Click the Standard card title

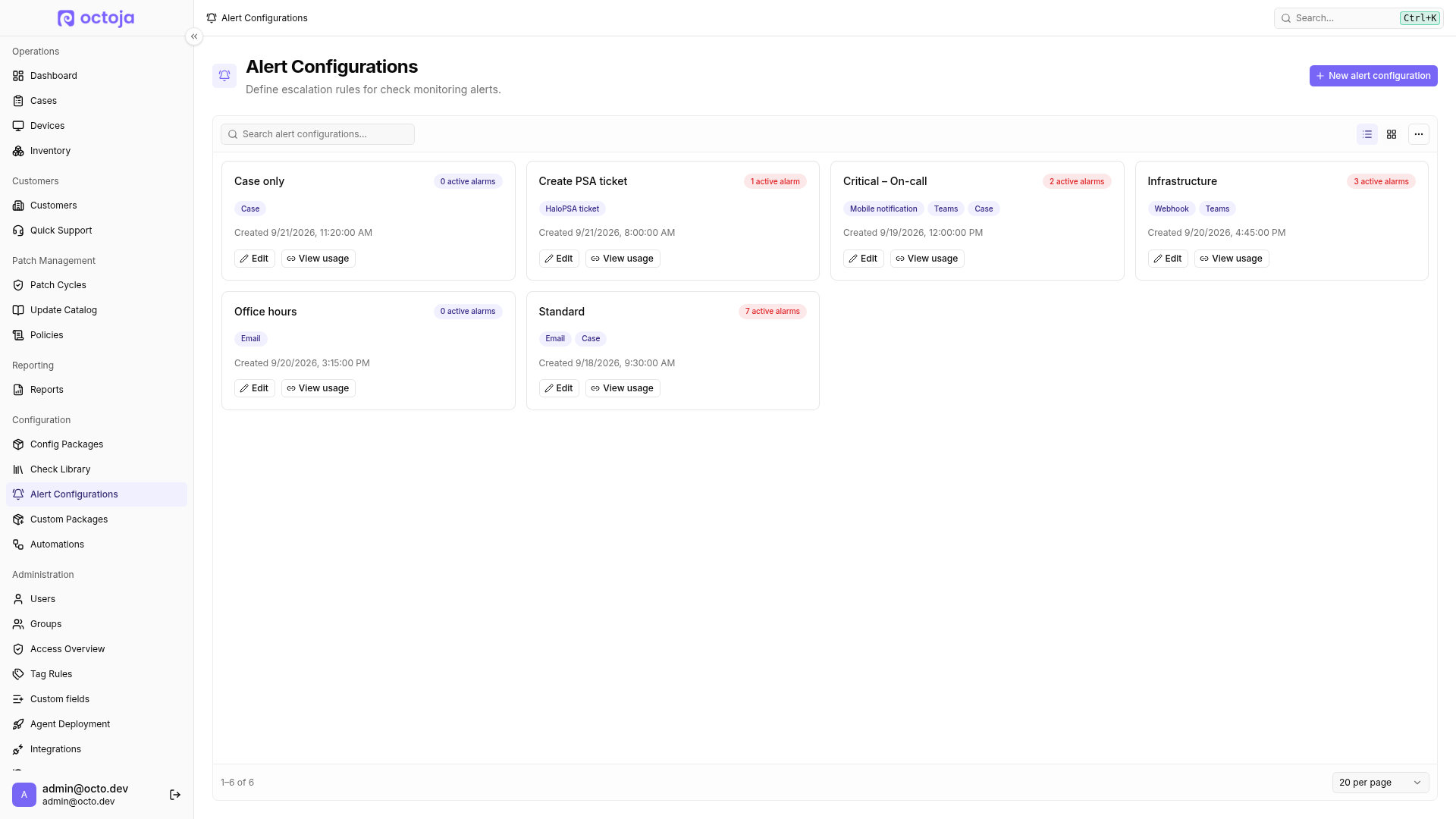pyautogui.click(x=562, y=312)
